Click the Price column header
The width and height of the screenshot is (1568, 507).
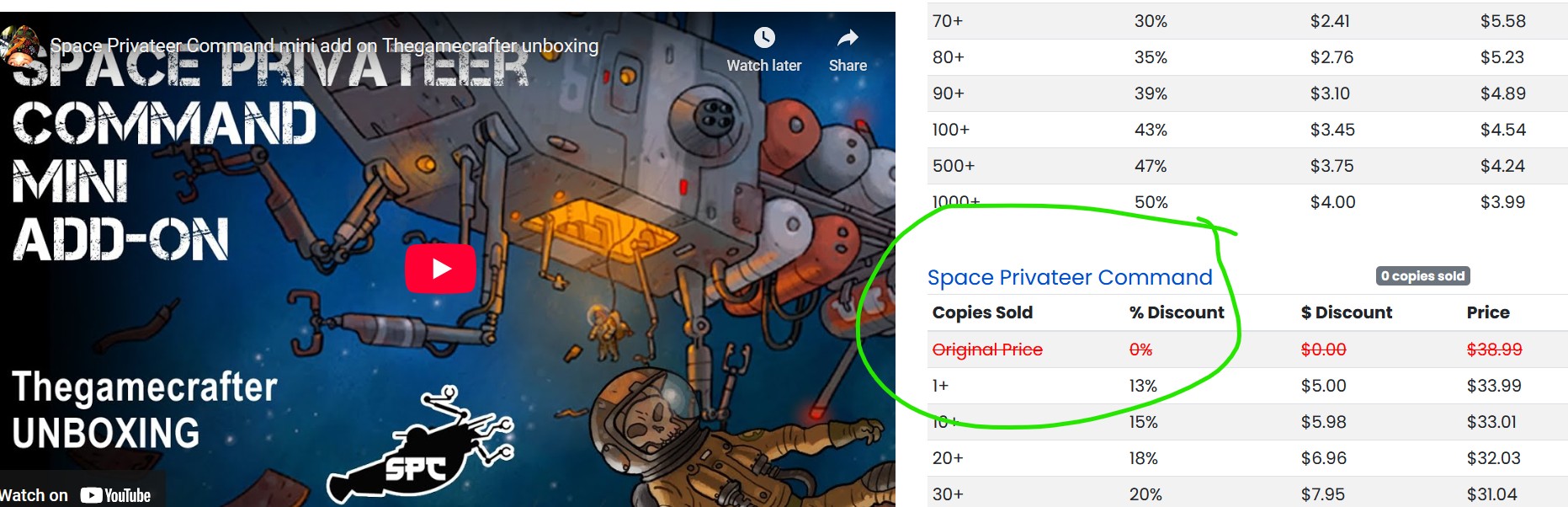pyautogui.click(x=1487, y=312)
